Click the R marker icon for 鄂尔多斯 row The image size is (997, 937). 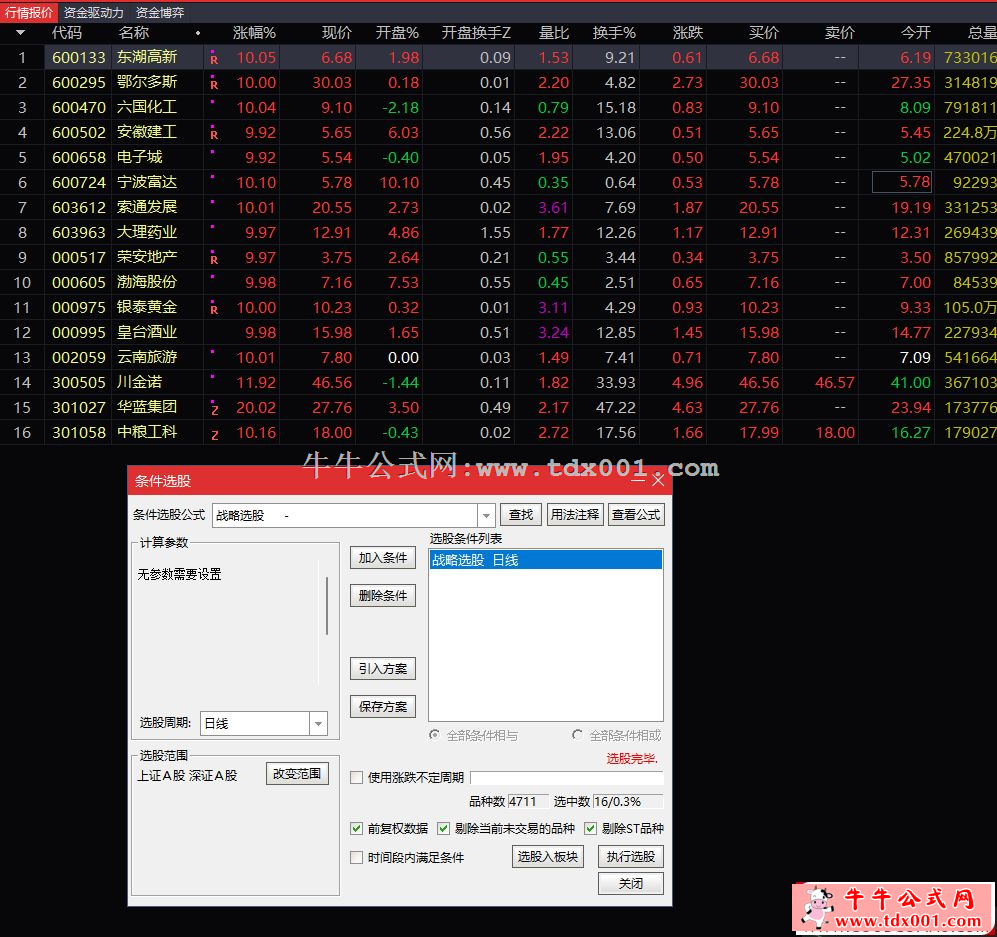click(x=214, y=83)
